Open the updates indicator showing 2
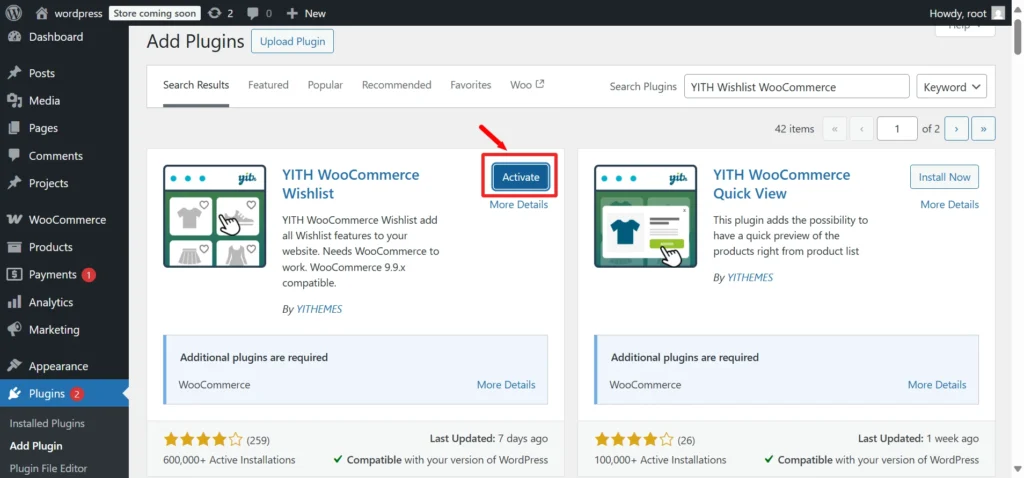The height and width of the screenshot is (478, 1024). 220,13
